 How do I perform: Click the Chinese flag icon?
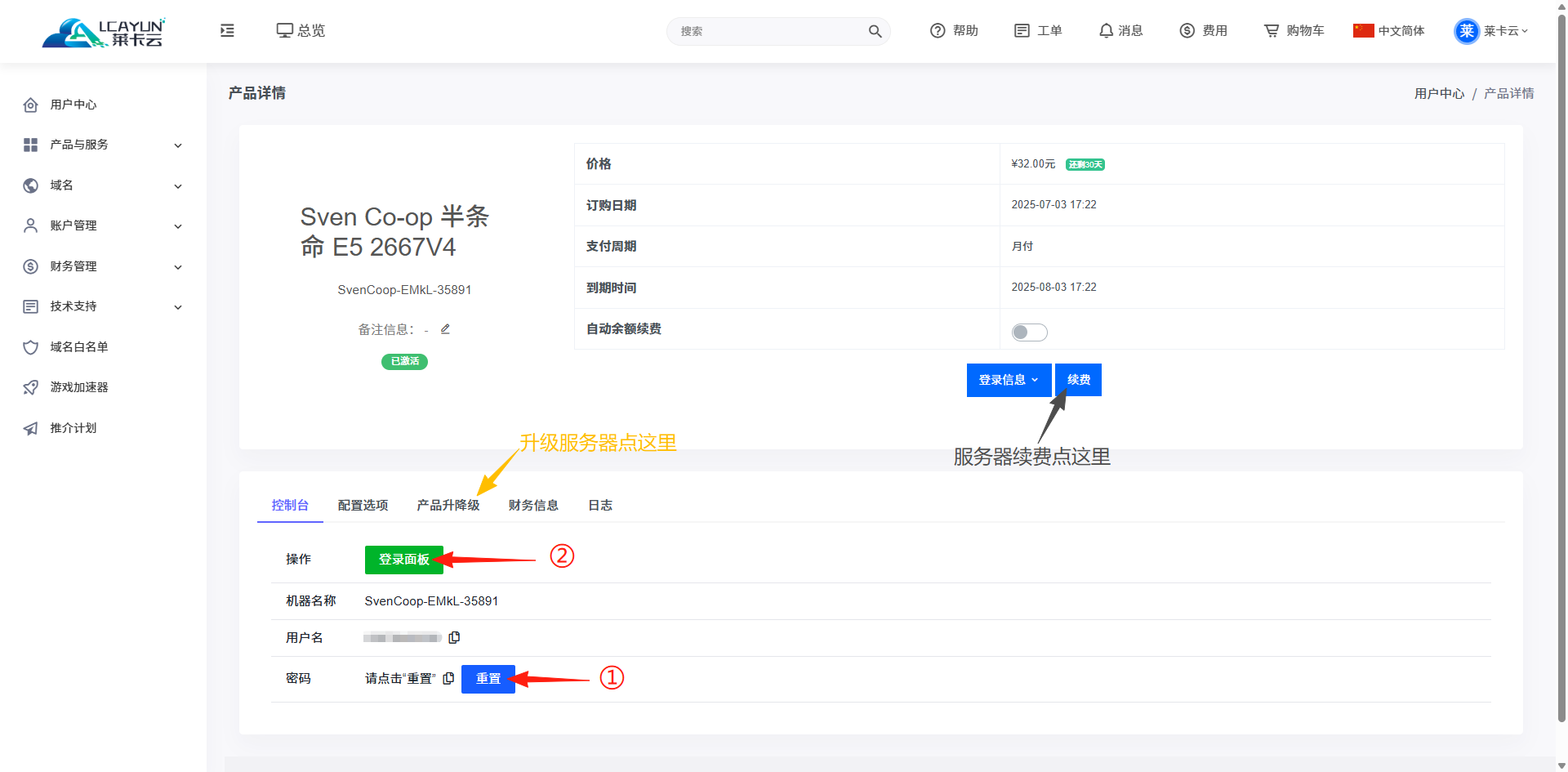click(1363, 30)
